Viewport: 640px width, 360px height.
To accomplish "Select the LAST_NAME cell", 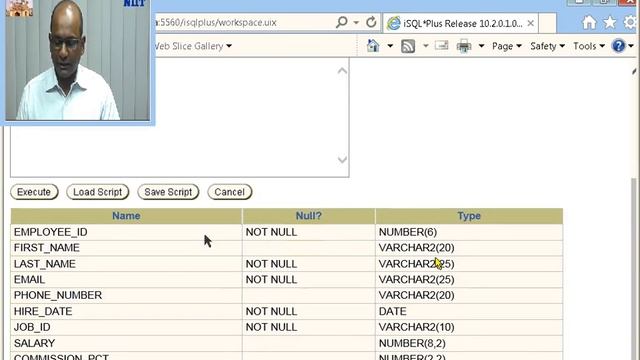I will [x=126, y=264].
